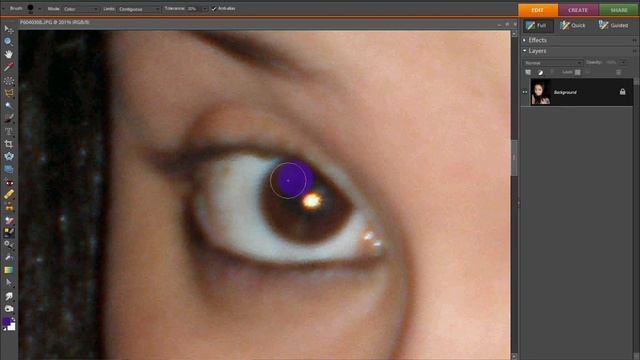Select the Hand tool
This screenshot has height=360, width=640.
(x=9, y=54)
